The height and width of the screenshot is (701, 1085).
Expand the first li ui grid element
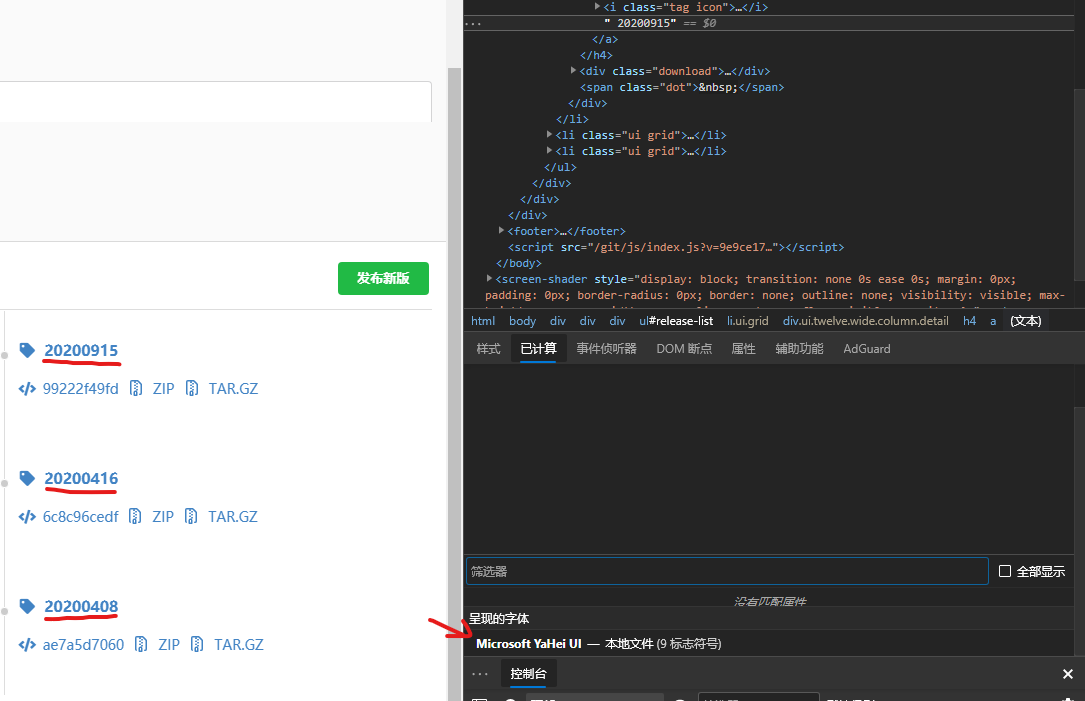coord(549,135)
